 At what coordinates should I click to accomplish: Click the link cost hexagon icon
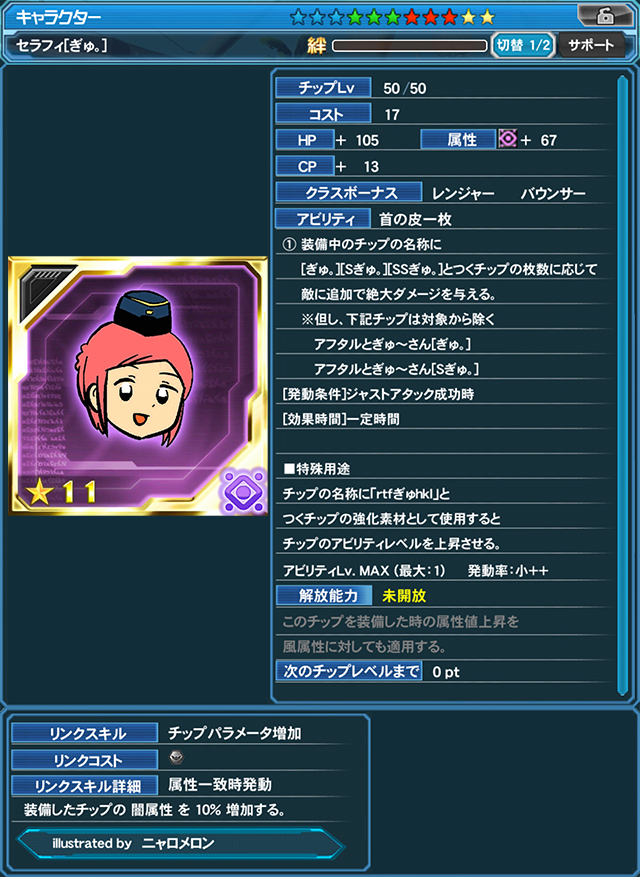point(176,758)
